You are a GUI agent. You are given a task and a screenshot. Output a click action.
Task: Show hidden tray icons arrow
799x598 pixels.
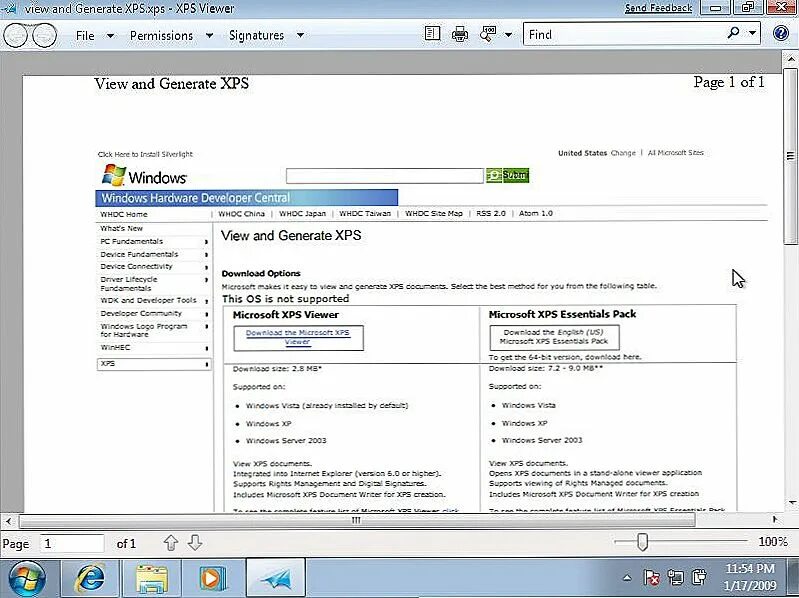[627, 578]
